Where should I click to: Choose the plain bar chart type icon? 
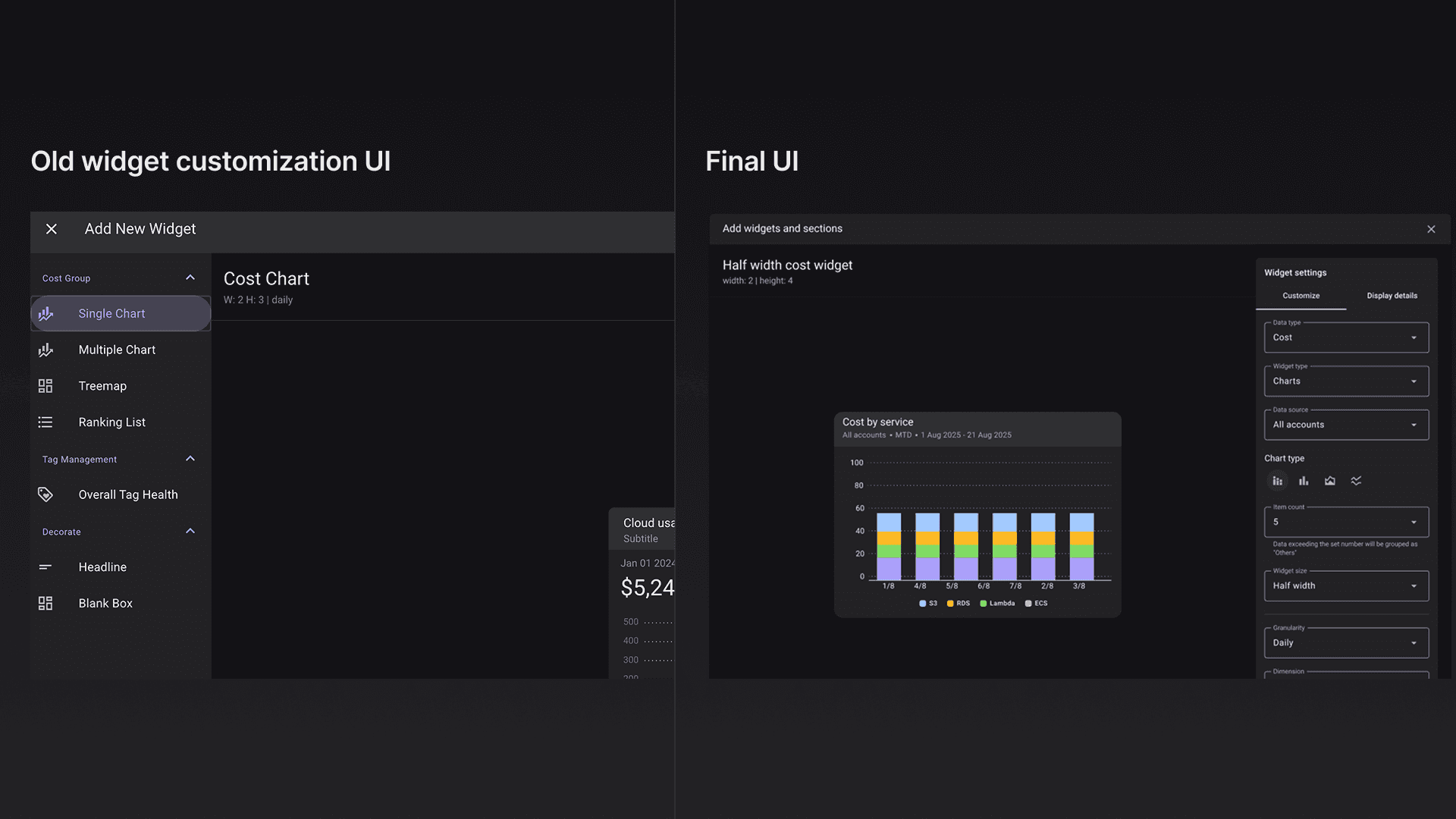click(1304, 481)
